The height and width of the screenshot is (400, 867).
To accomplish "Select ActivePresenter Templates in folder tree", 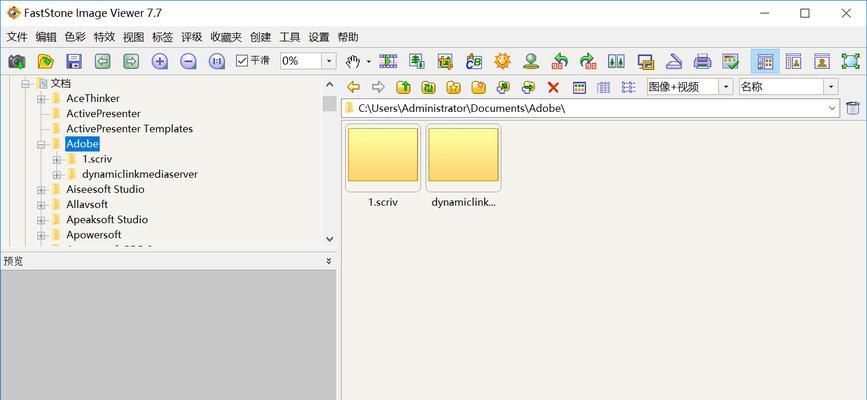I will click(x=129, y=129).
